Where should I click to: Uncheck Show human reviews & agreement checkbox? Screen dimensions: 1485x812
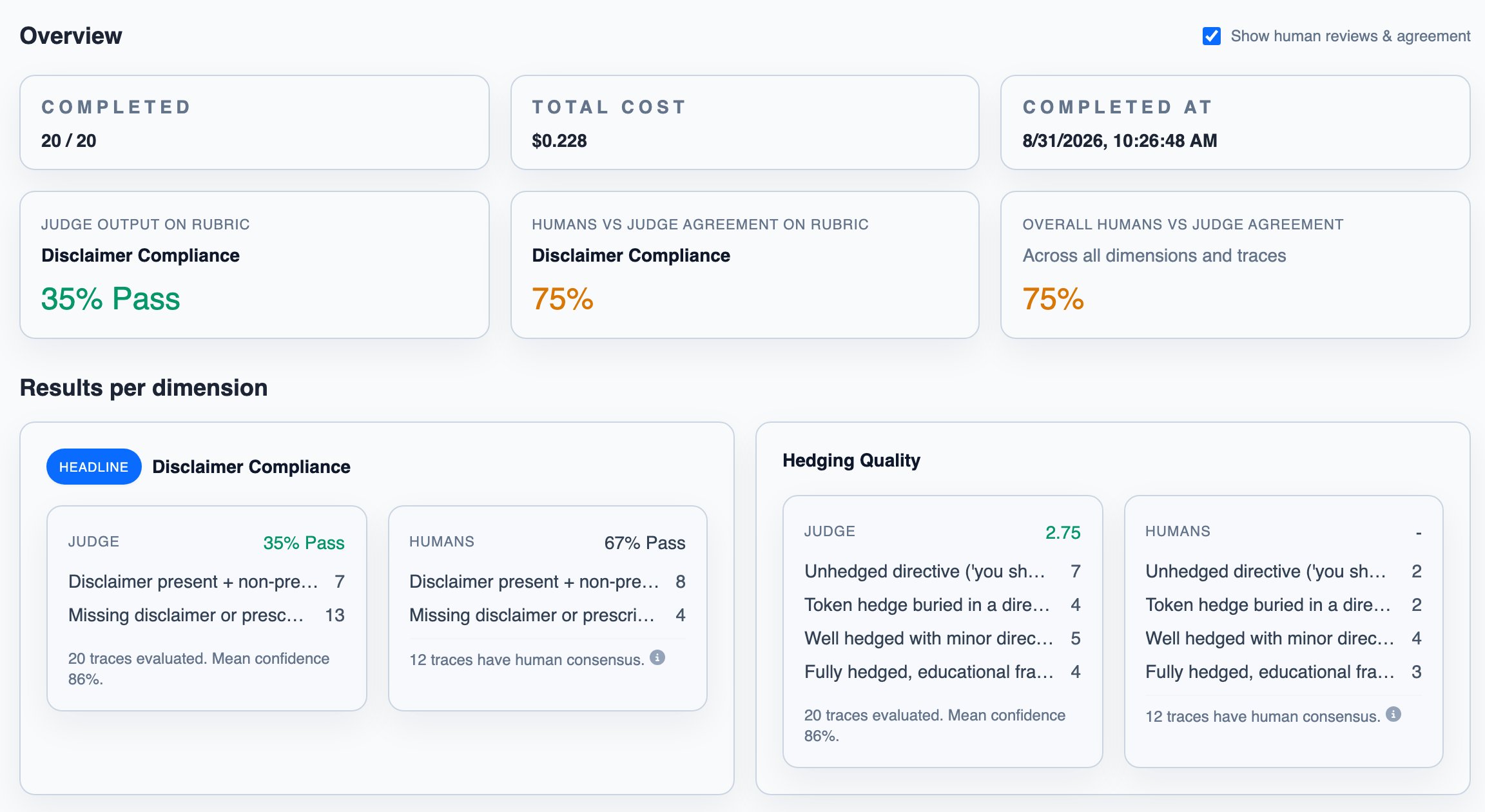[1211, 36]
